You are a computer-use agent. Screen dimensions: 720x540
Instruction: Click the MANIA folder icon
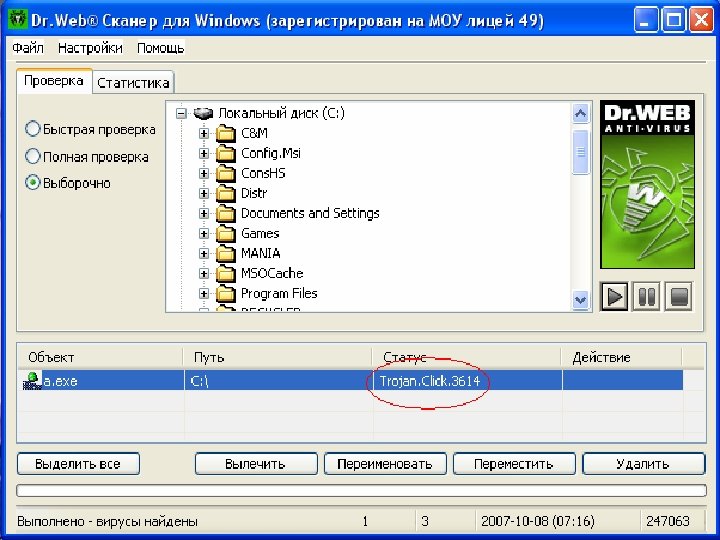pos(225,253)
